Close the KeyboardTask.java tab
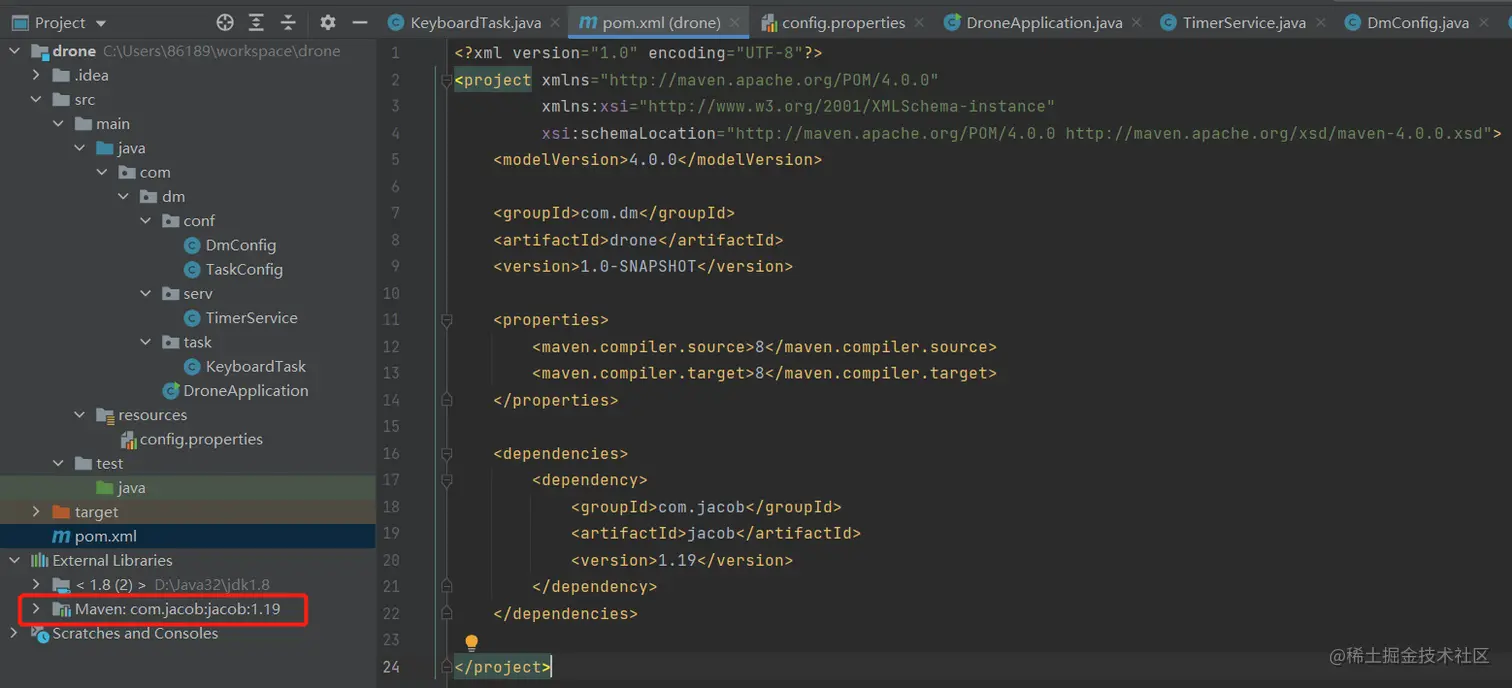This screenshot has width=1512, height=688. pos(555,23)
